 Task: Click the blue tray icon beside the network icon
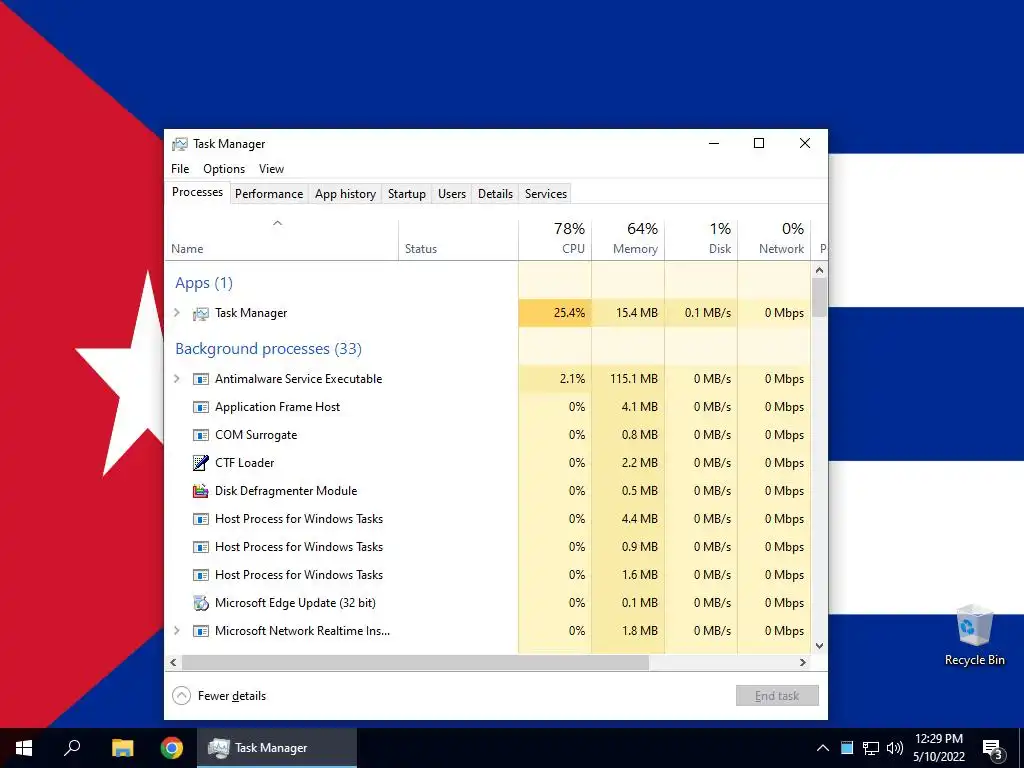pyautogui.click(x=847, y=748)
